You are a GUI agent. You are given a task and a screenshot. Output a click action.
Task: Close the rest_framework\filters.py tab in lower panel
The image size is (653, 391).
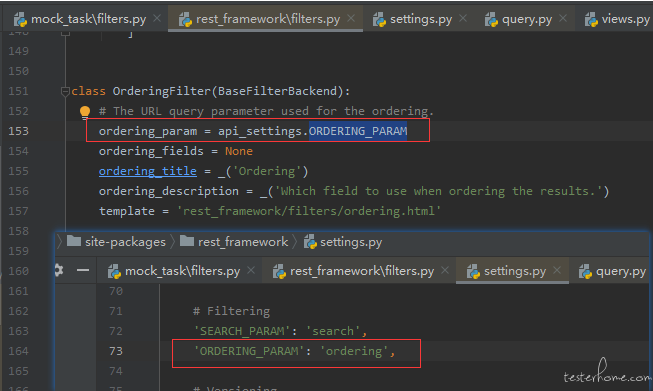click(x=445, y=270)
